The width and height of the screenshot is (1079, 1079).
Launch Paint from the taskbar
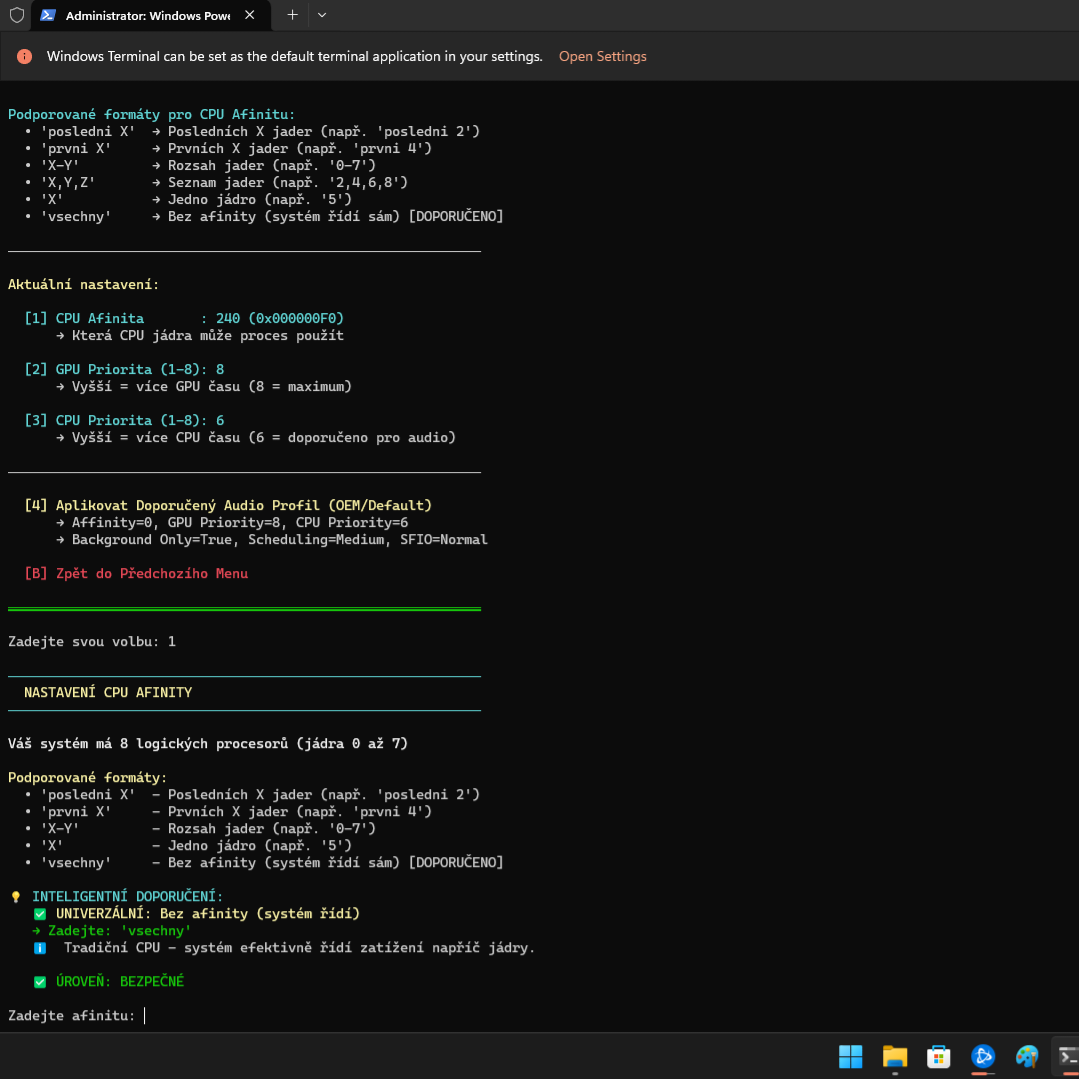1027,1056
